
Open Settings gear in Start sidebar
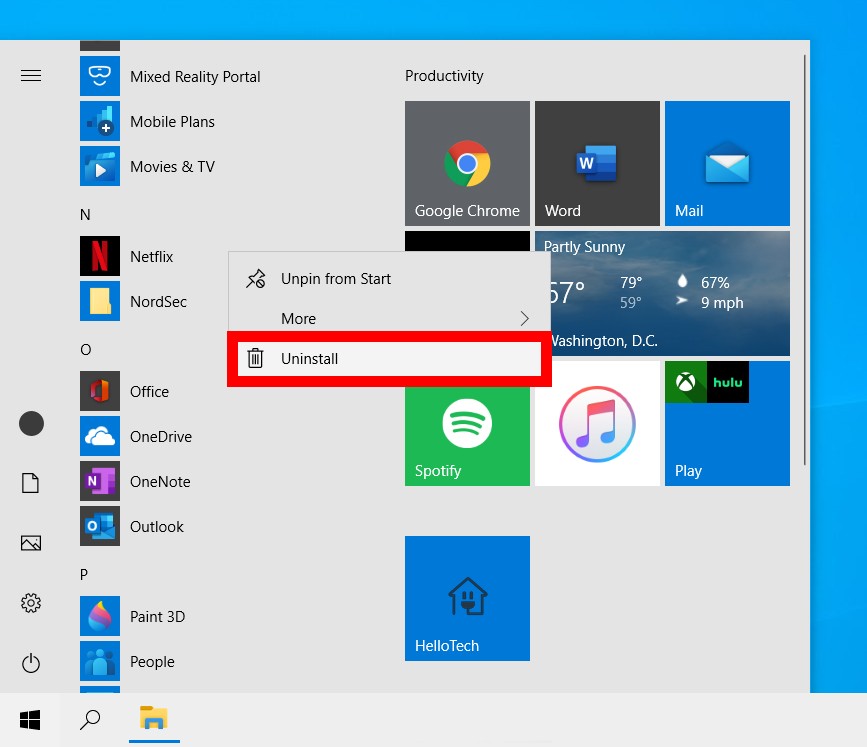pyautogui.click(x=31, y=603)
